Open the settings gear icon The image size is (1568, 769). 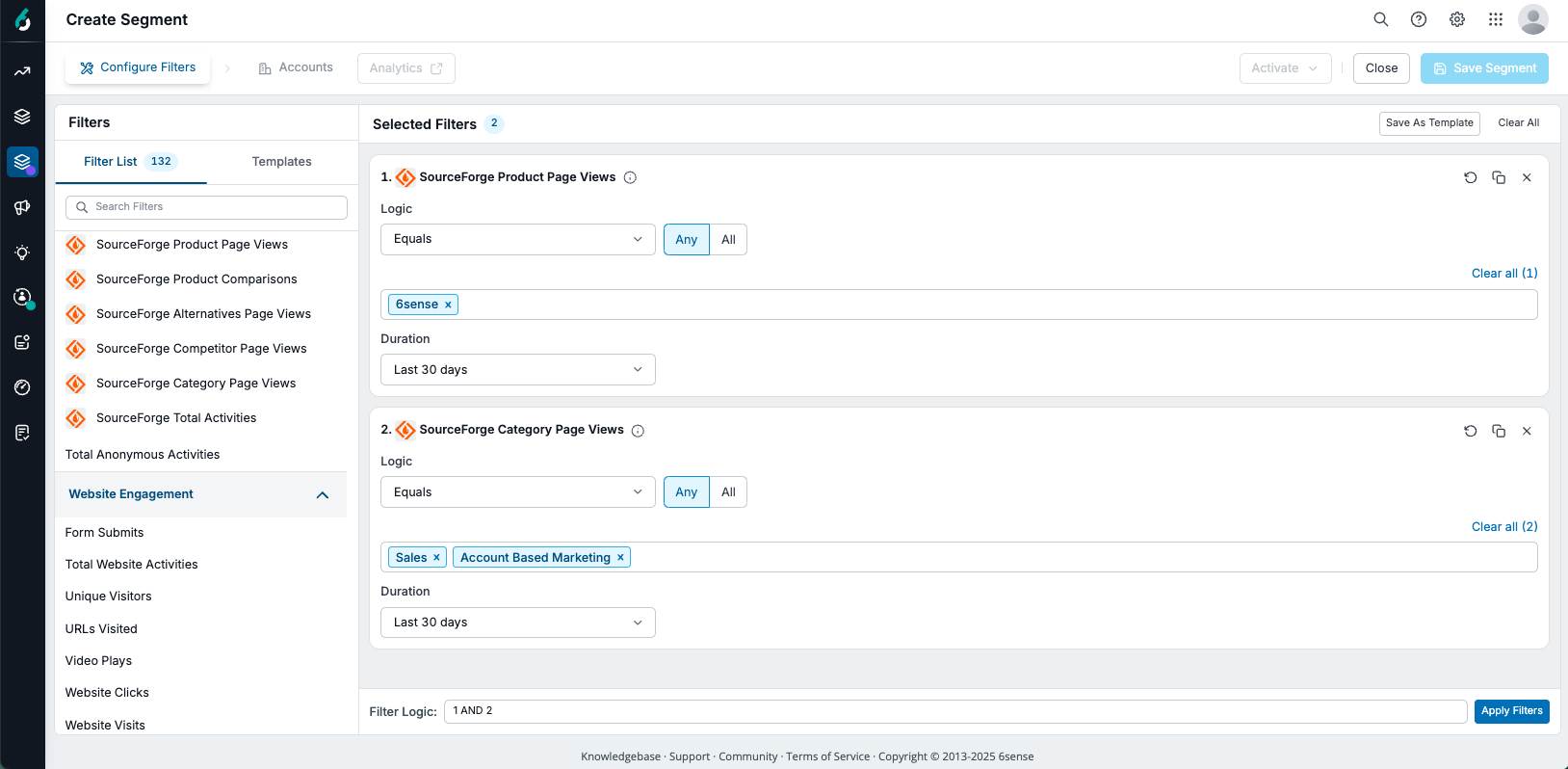pyautogui.click(x=1457, y=19)
